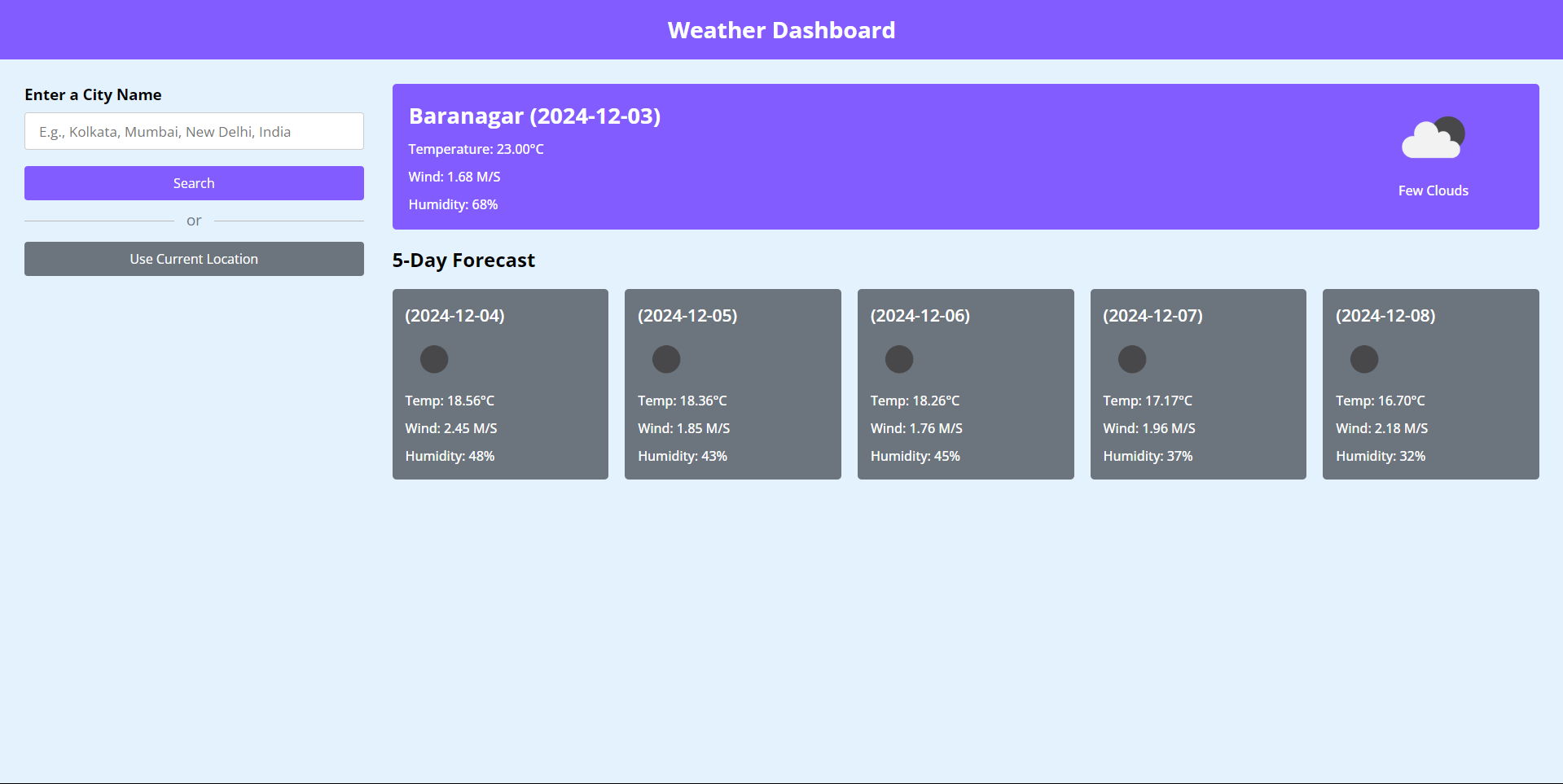Select the Temperature: 23.00°C text
Screen dimensions: 1563x784
point(476,149)
